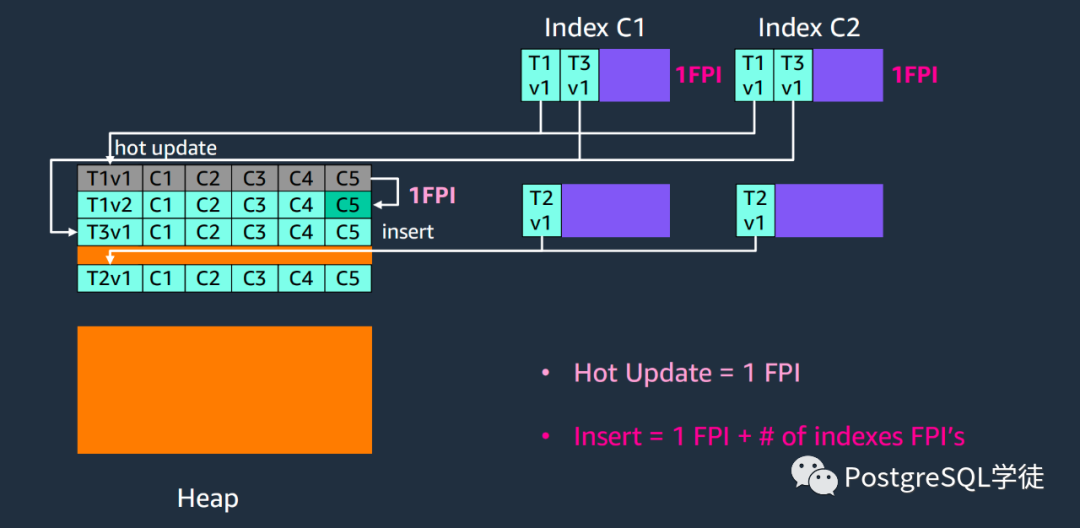The width and height of the screenshot is (1080, 528).
Task: Click the C2 cell in the T2v1 row
Action: [208, 279]
